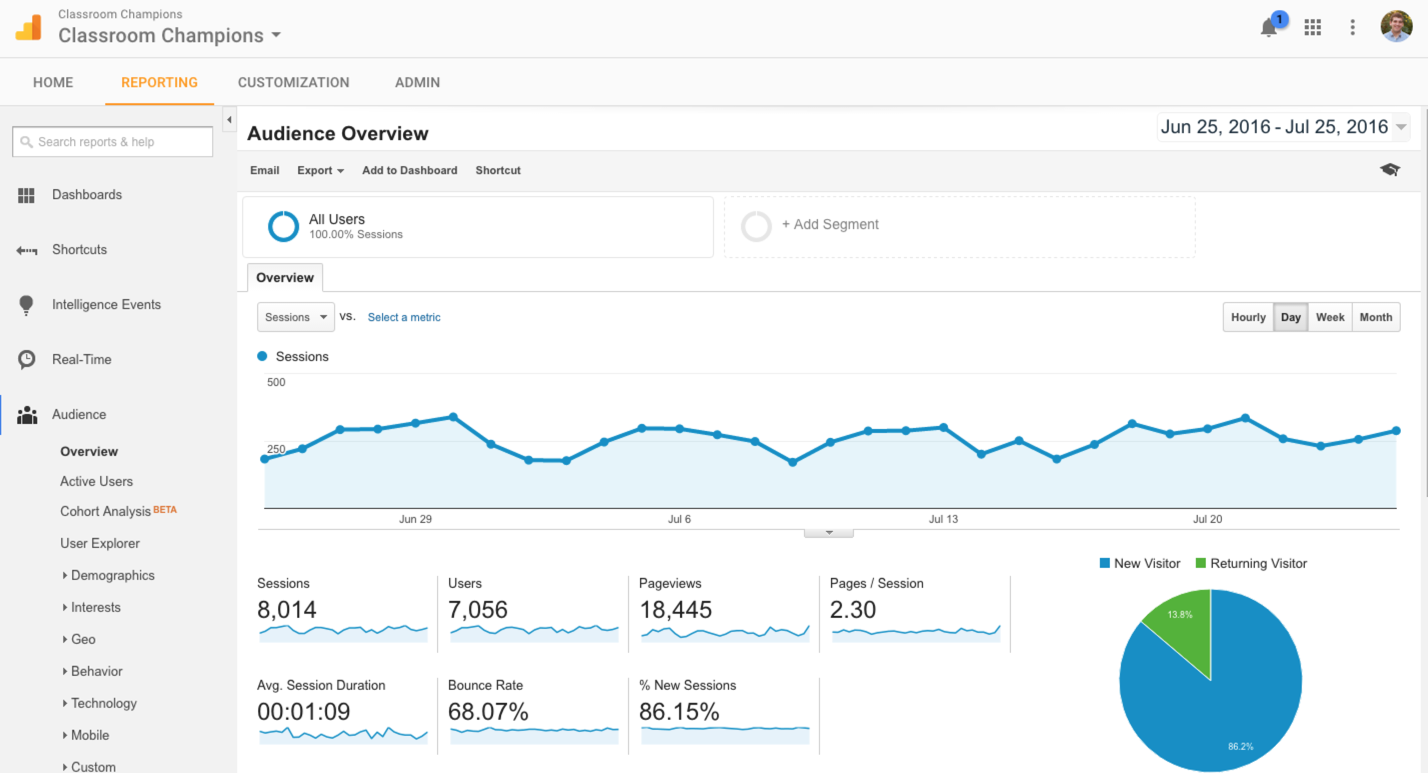Open the ADMIN tab
This screenshot has height=773, width=1428.
[417, 82]
